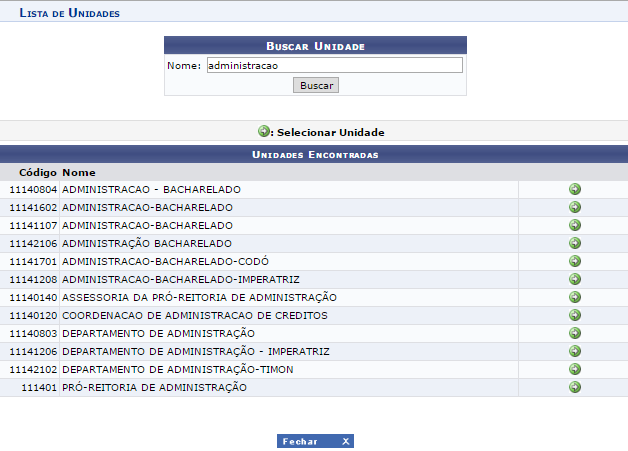
Task: Select COORDENACAO DE ADMINISTRACAO DE CREDITOS icon
Action: 574,315
